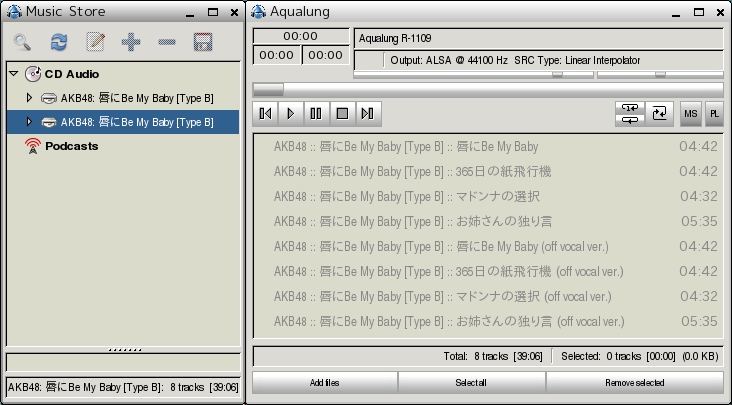Click Select all button

471,383
